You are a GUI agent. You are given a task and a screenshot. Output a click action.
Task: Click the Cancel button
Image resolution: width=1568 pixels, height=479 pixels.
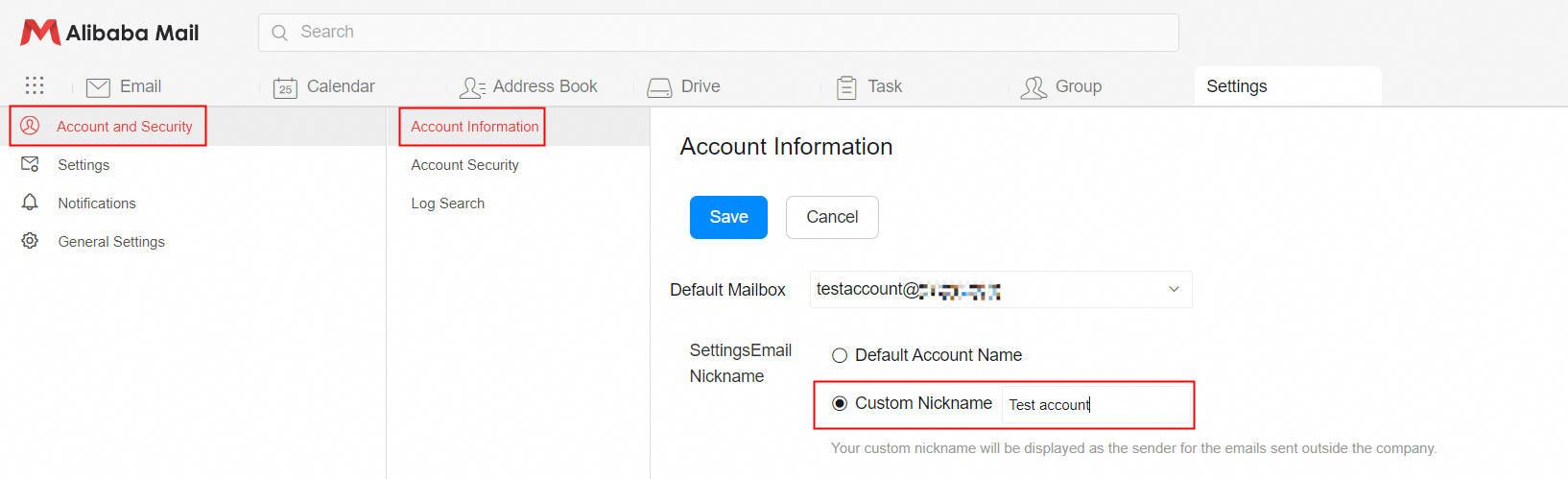[x=832, y=217]
